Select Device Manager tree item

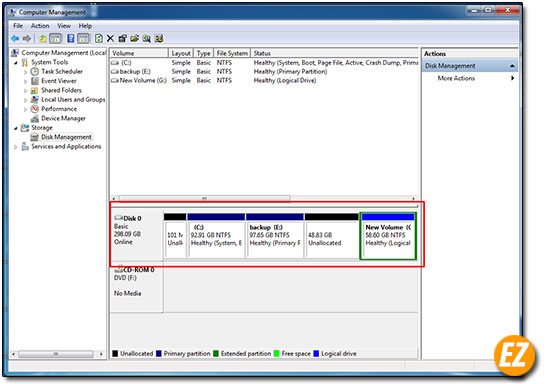63,119
